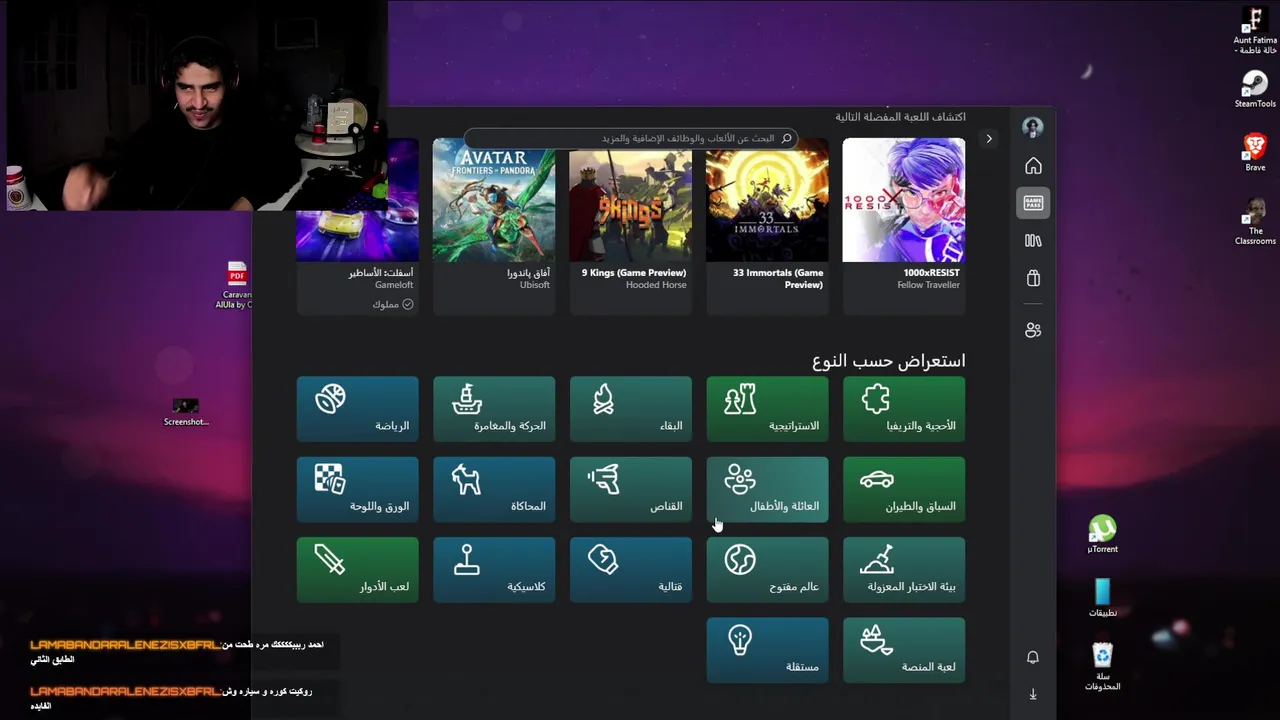The image size is (1280, 720).
Task: Open the notifications bell icon
Action: click(1033, 657)
